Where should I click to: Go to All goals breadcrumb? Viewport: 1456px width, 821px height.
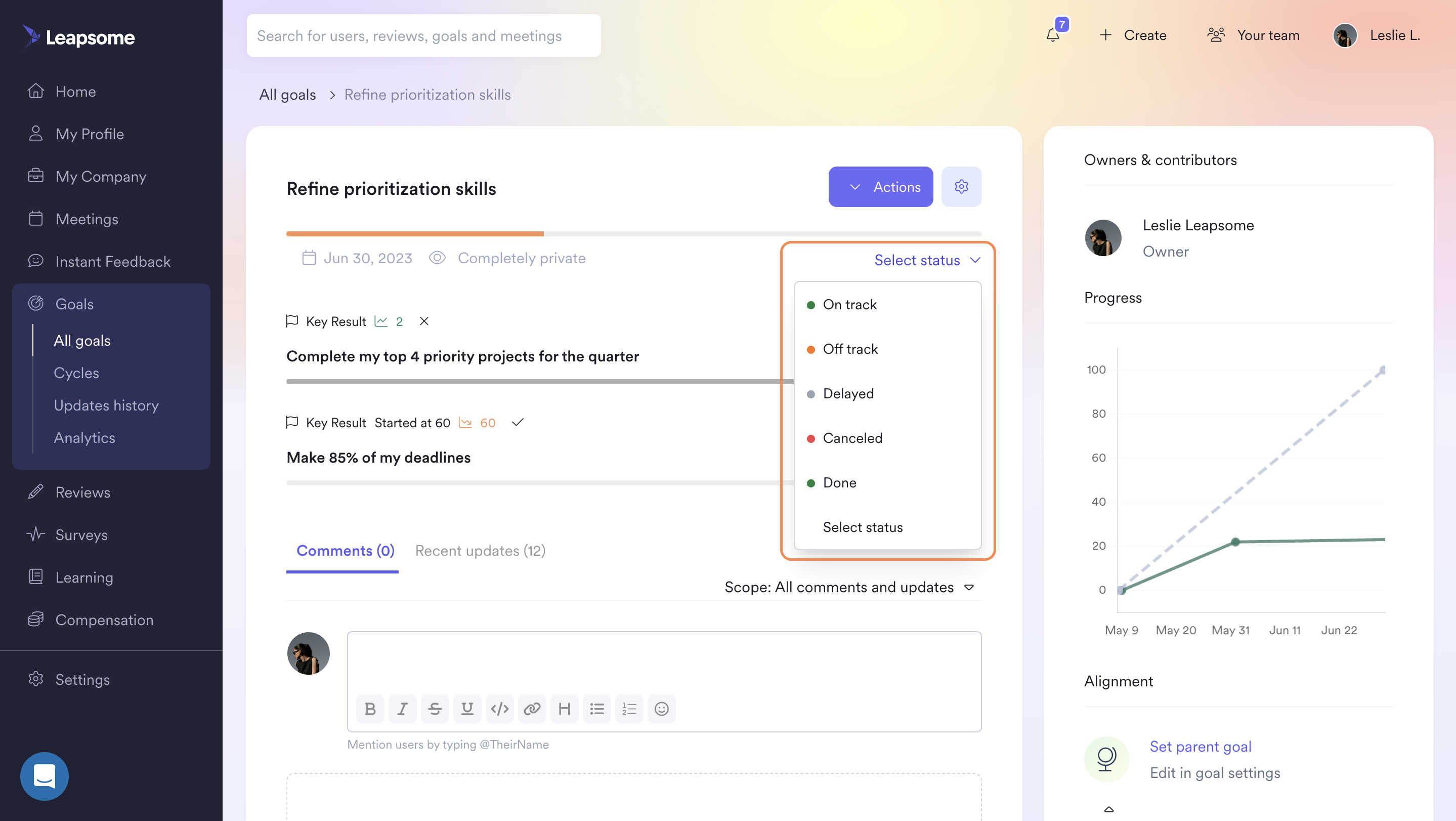tap(287, 95)
